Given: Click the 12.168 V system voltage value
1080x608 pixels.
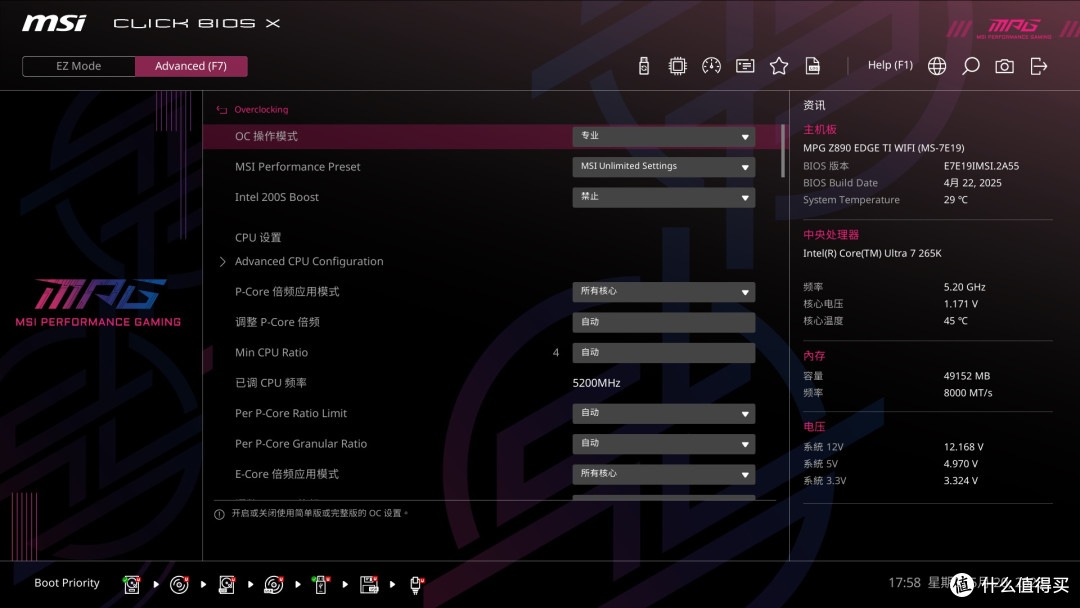Looking at the screenshot, I should coord(964,447).
